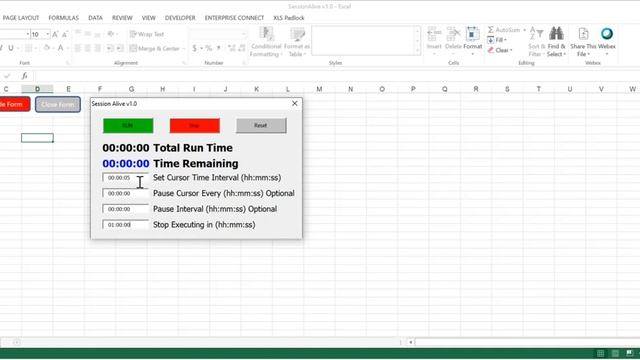Open the number format combo box
The height and width of the screenshot is (360, 640).
tap(218, 34)
